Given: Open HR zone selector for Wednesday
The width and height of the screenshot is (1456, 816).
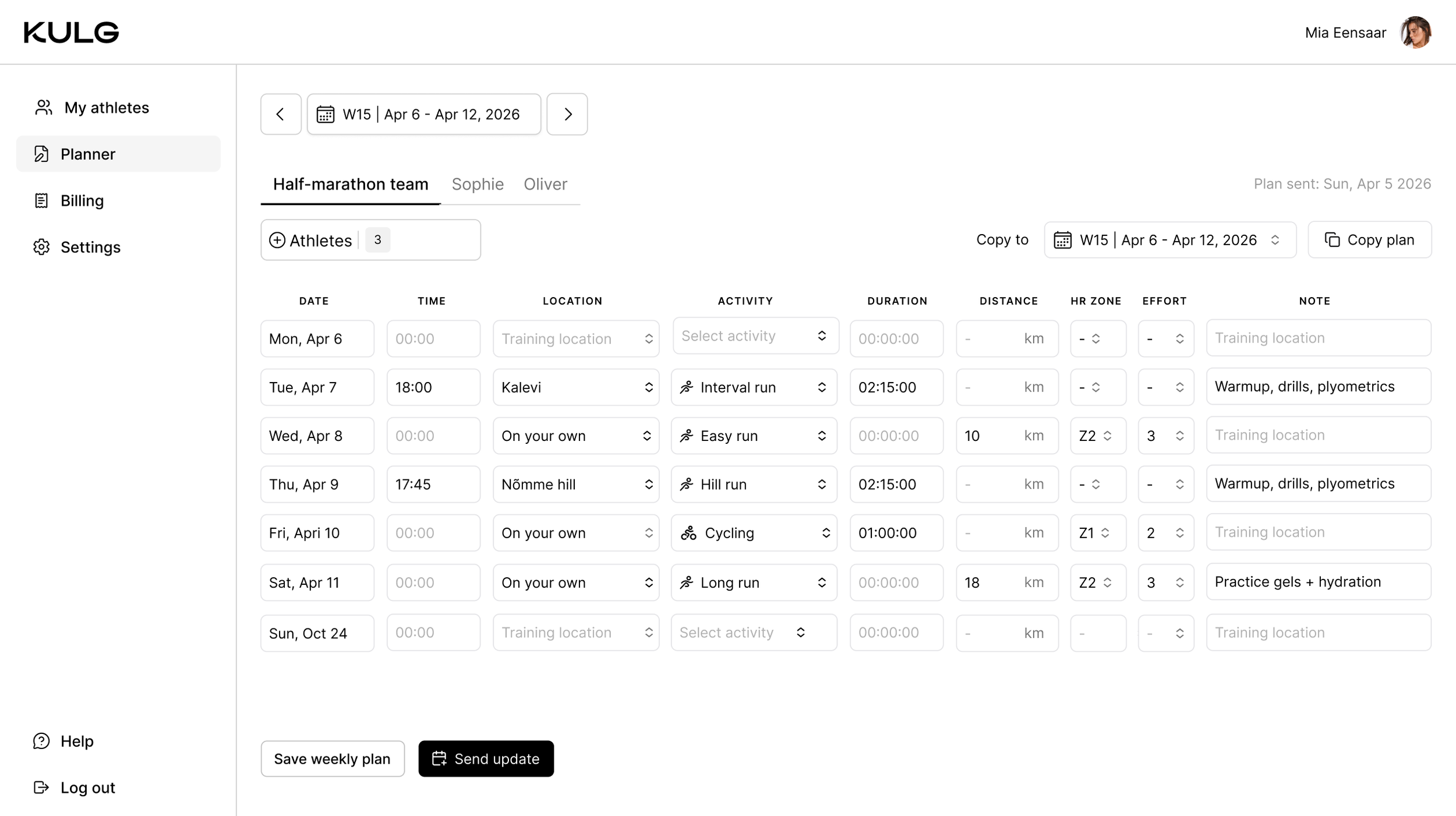Looking at the screenshot, I should click(x=1097, y=436).
